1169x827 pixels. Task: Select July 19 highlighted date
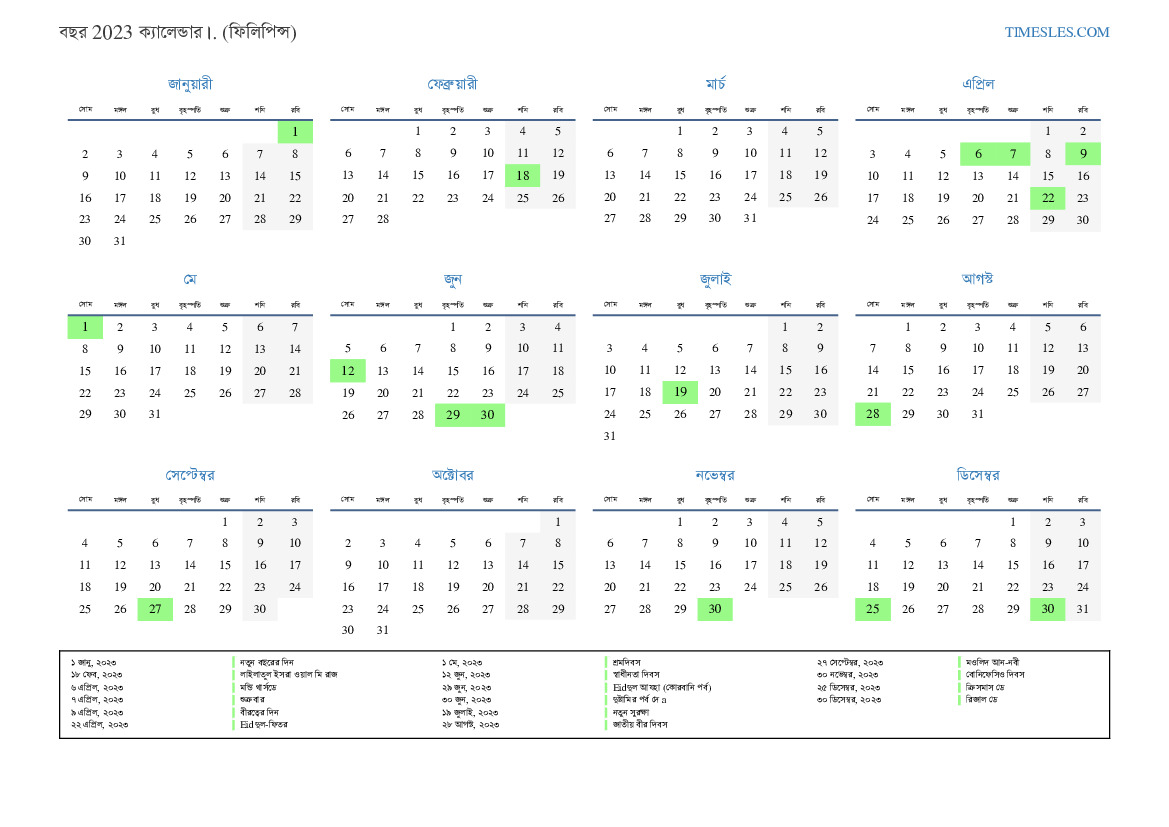[x=680, y=393]
